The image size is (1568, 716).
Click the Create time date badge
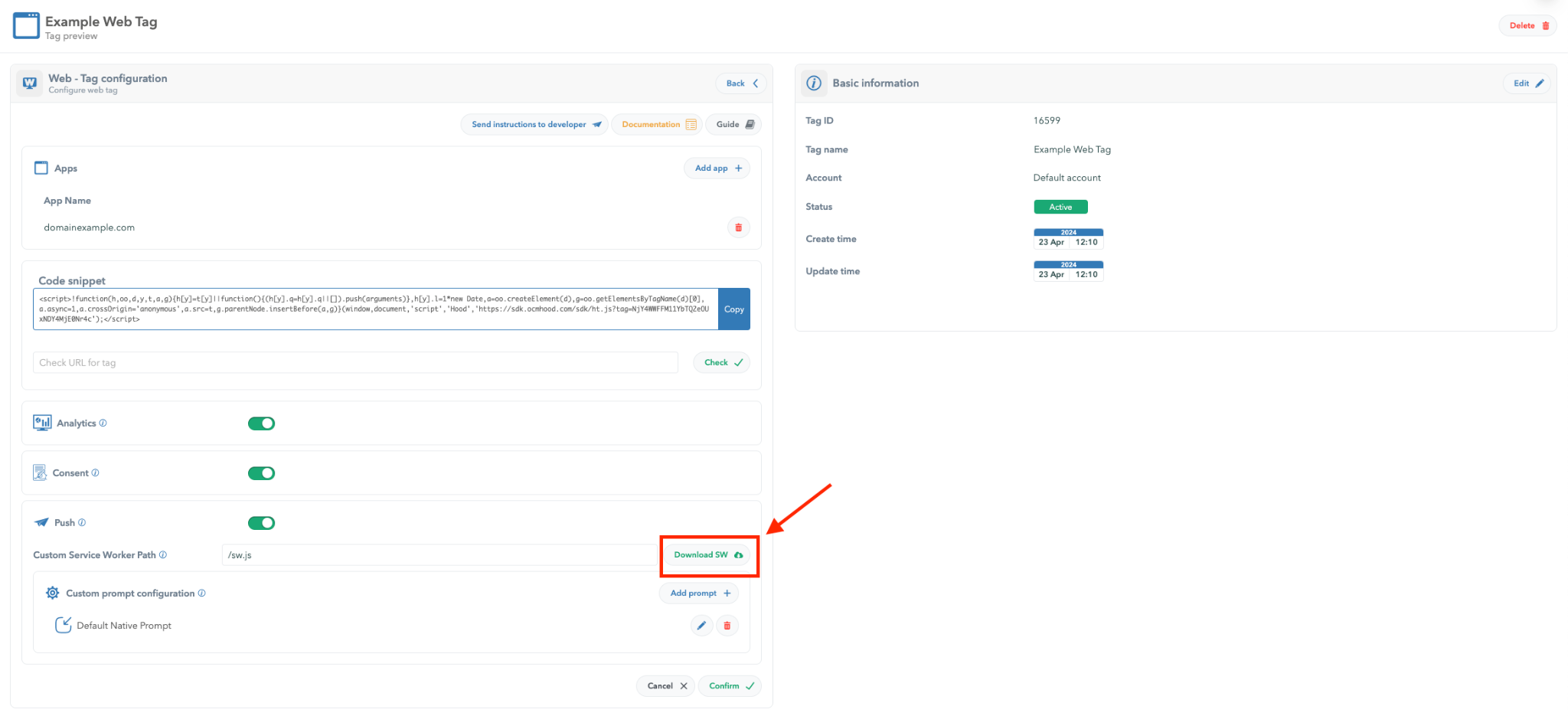click(1068, 239)
